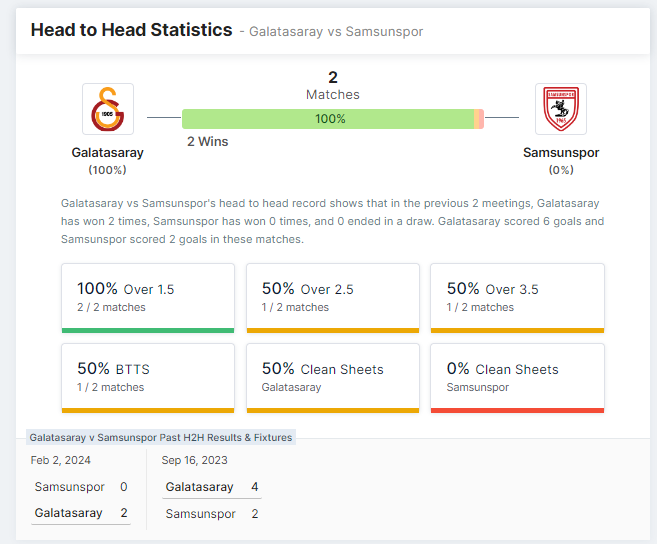Click Samsunspor in the Sep 2023 result

201,514
